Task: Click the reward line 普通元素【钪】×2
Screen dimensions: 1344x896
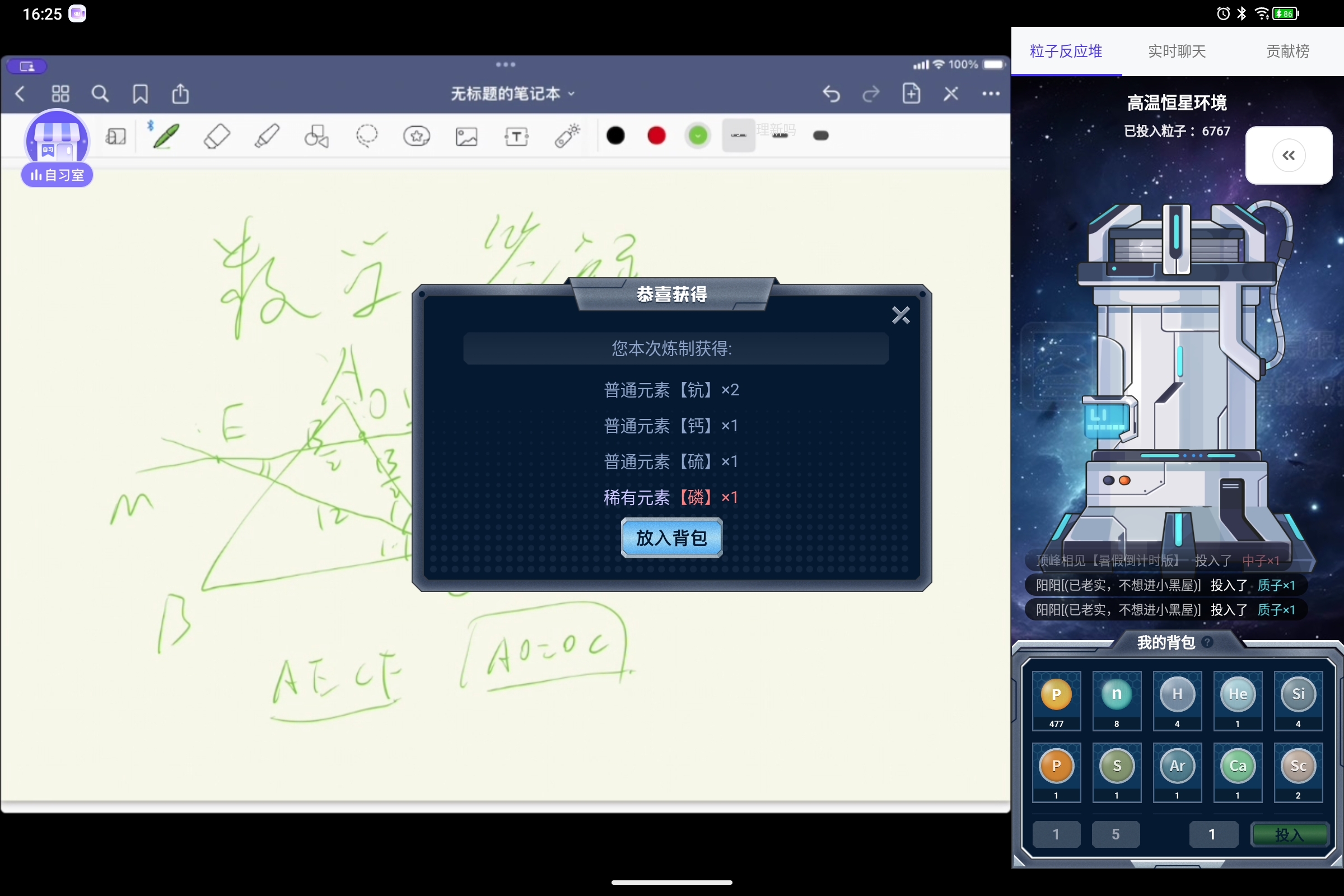Action: pos(671,390)
